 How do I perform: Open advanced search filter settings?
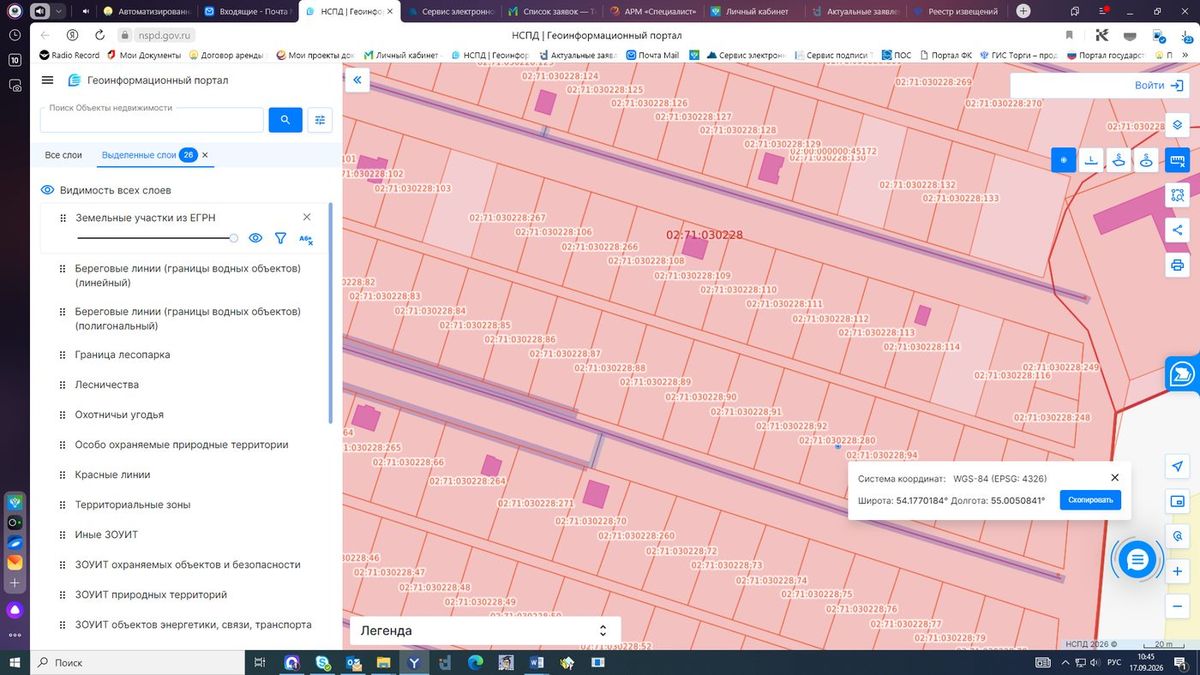[320, 120]
